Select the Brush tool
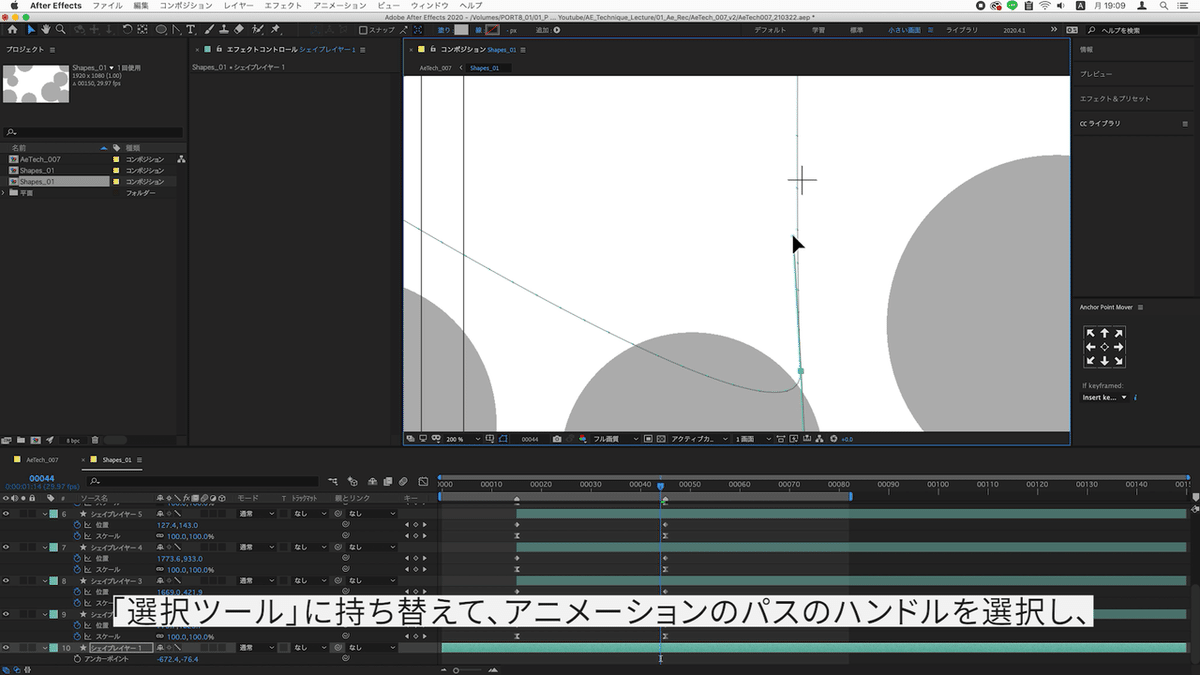 tap(208, 30)
